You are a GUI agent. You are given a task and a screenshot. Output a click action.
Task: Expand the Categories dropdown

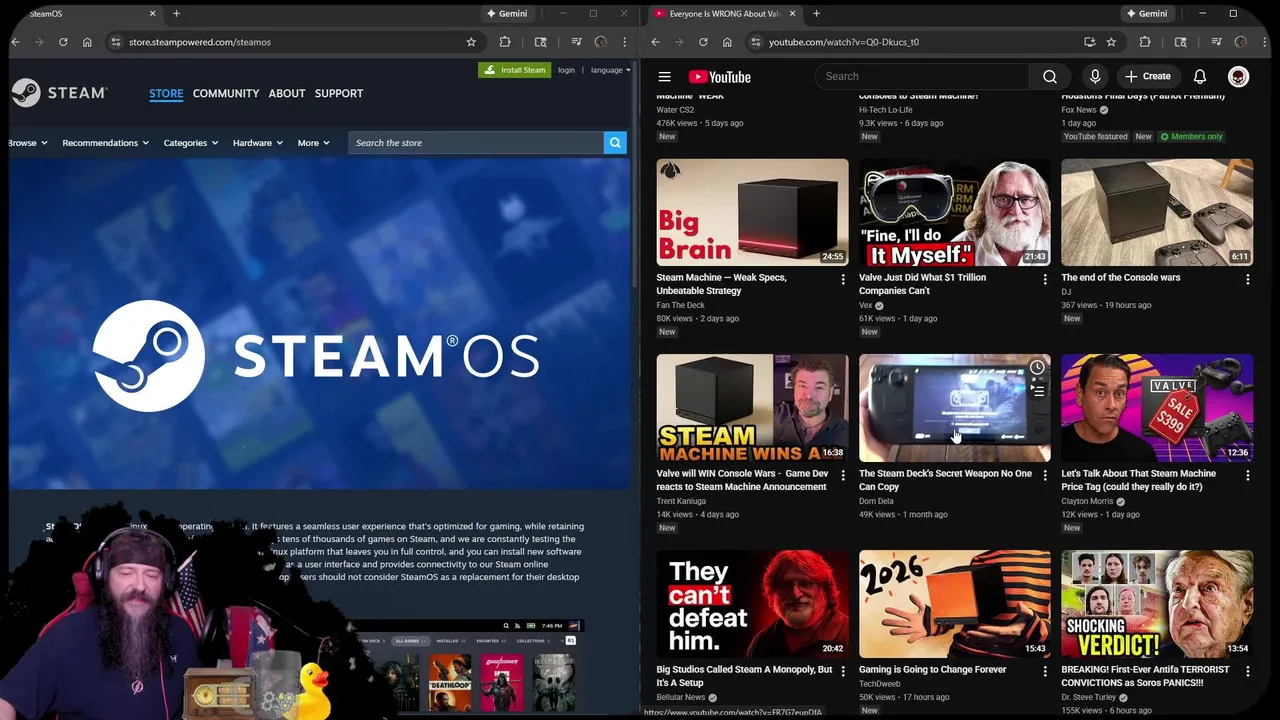click(190, 143)
